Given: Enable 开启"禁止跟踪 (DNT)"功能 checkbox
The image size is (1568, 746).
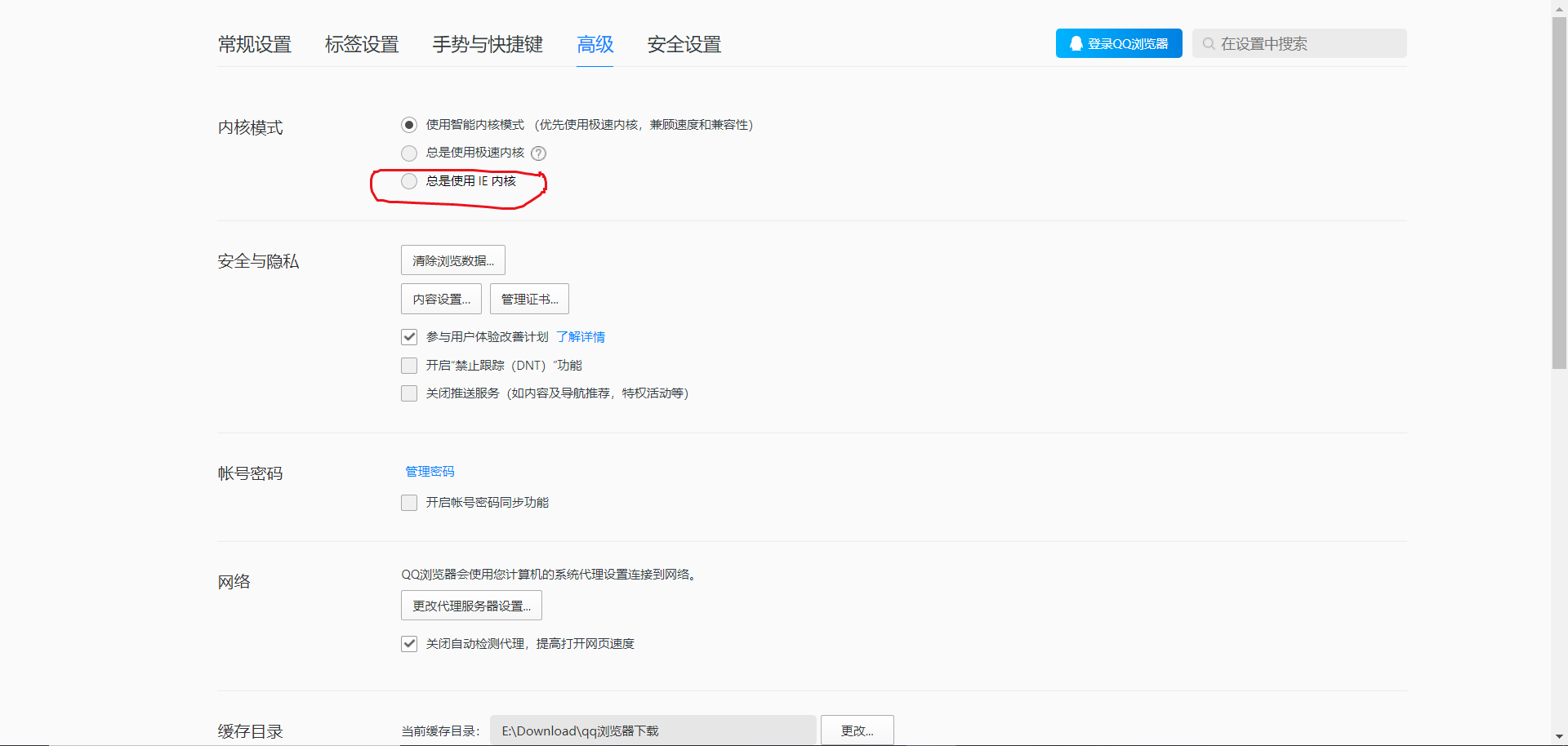Looking at the screenshot, I should click(409, 366).
